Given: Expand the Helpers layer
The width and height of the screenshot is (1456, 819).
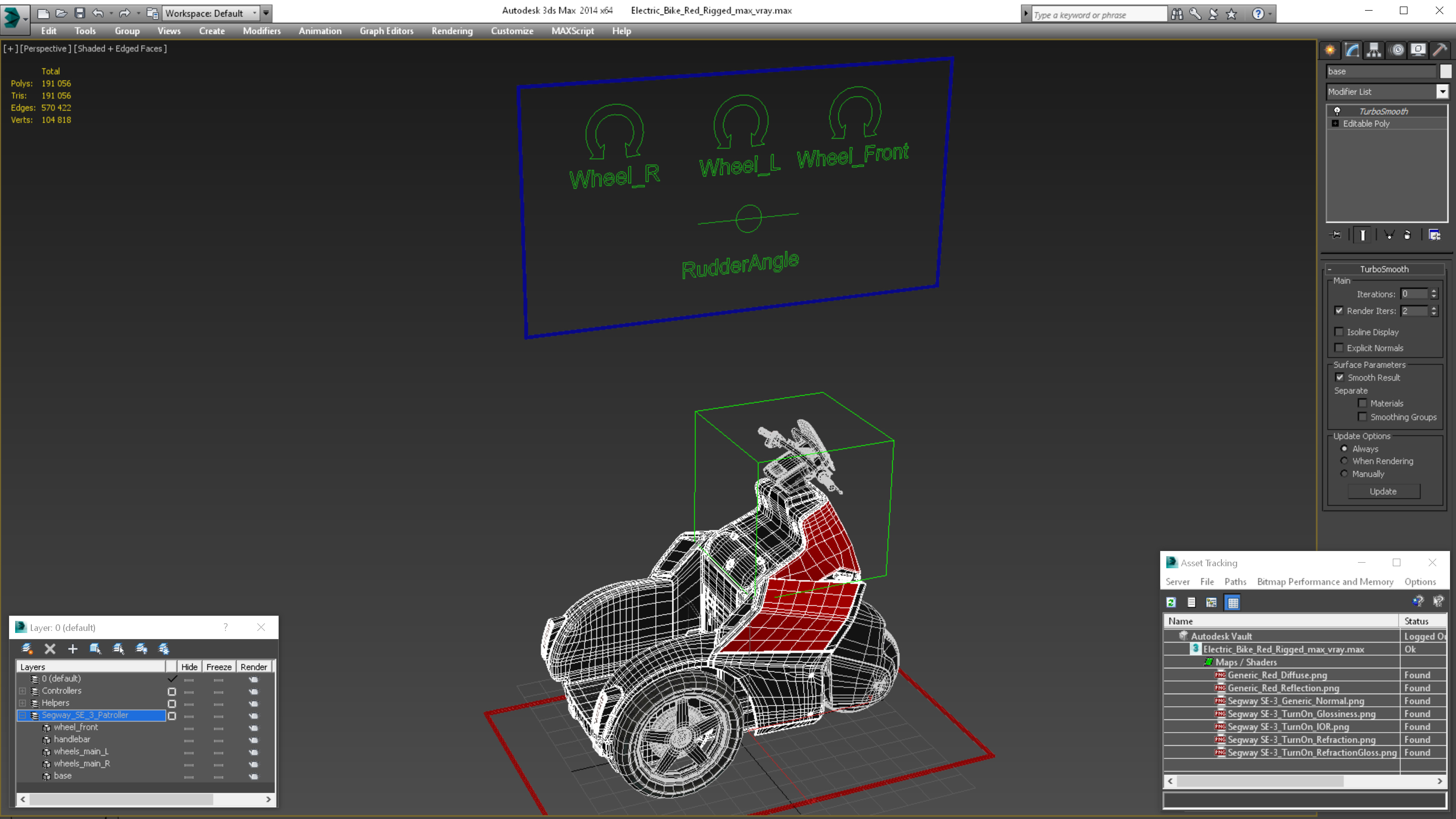Looking at the screenshot, I should (23, 703).
